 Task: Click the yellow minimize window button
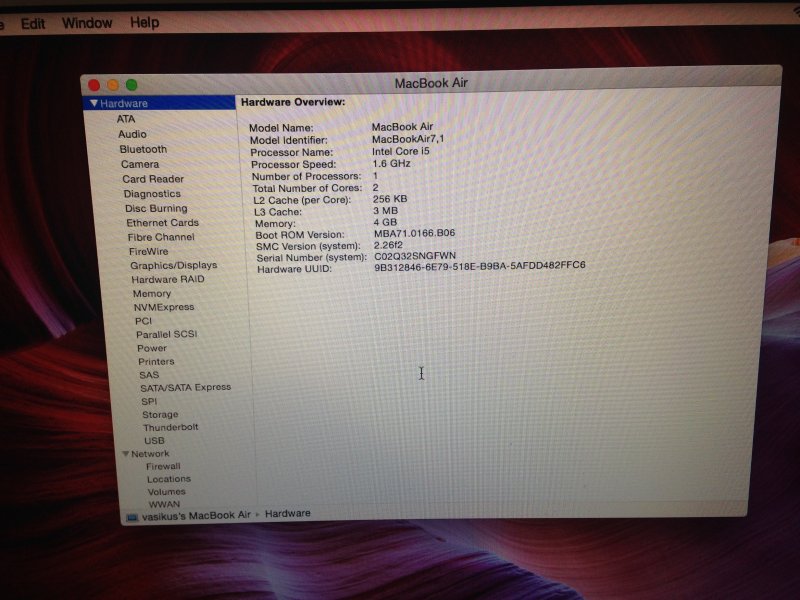pyautogui.click(x=113, y=85)
